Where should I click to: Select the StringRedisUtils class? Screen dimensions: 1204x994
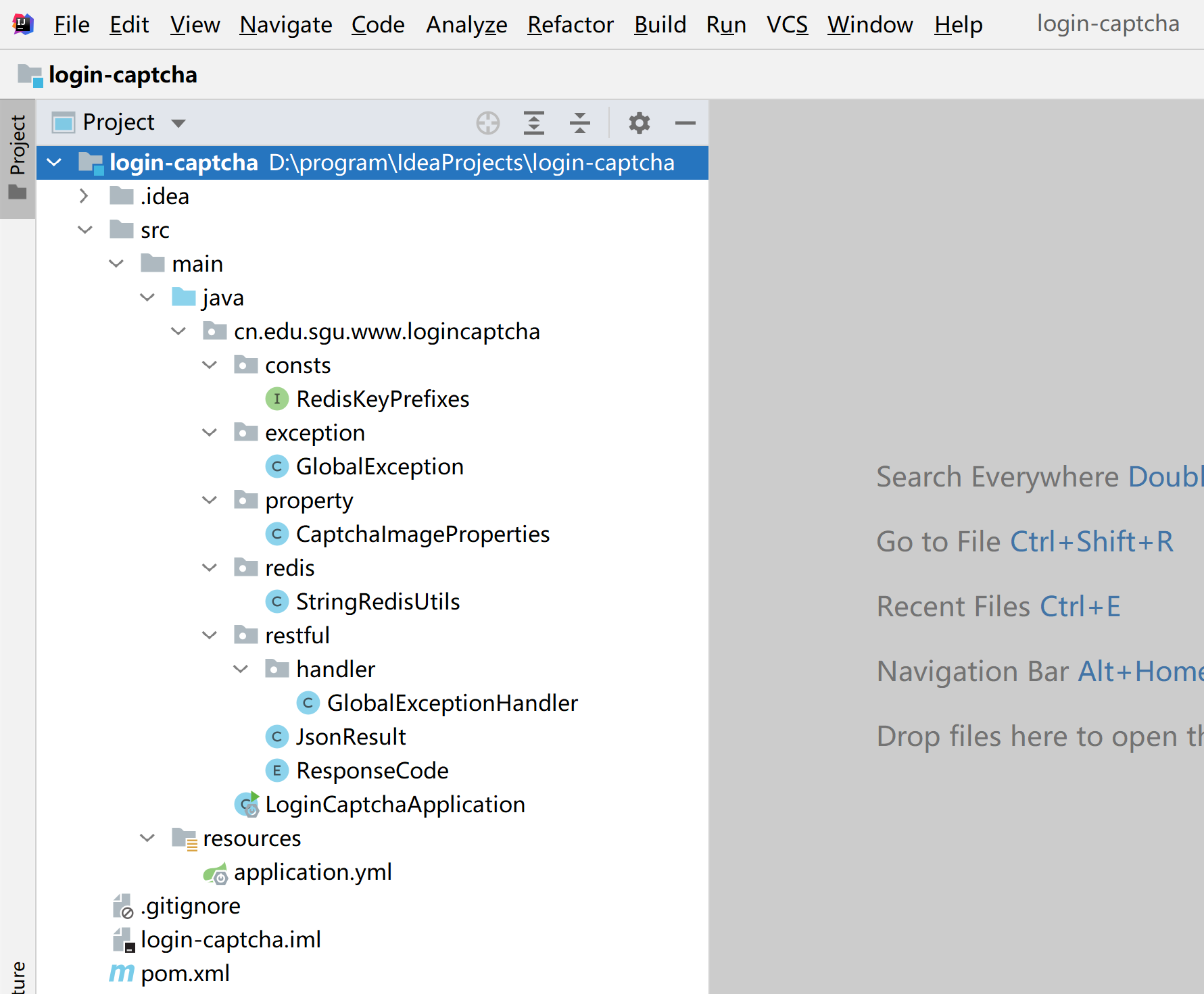(377, 601)
